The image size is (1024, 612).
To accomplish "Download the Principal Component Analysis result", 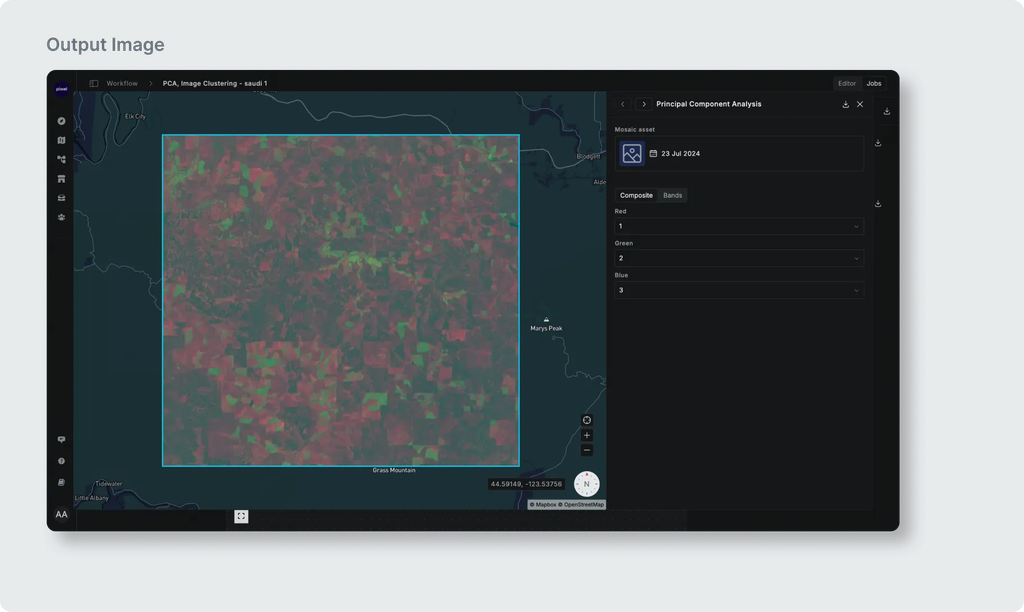I will point(846,105).
